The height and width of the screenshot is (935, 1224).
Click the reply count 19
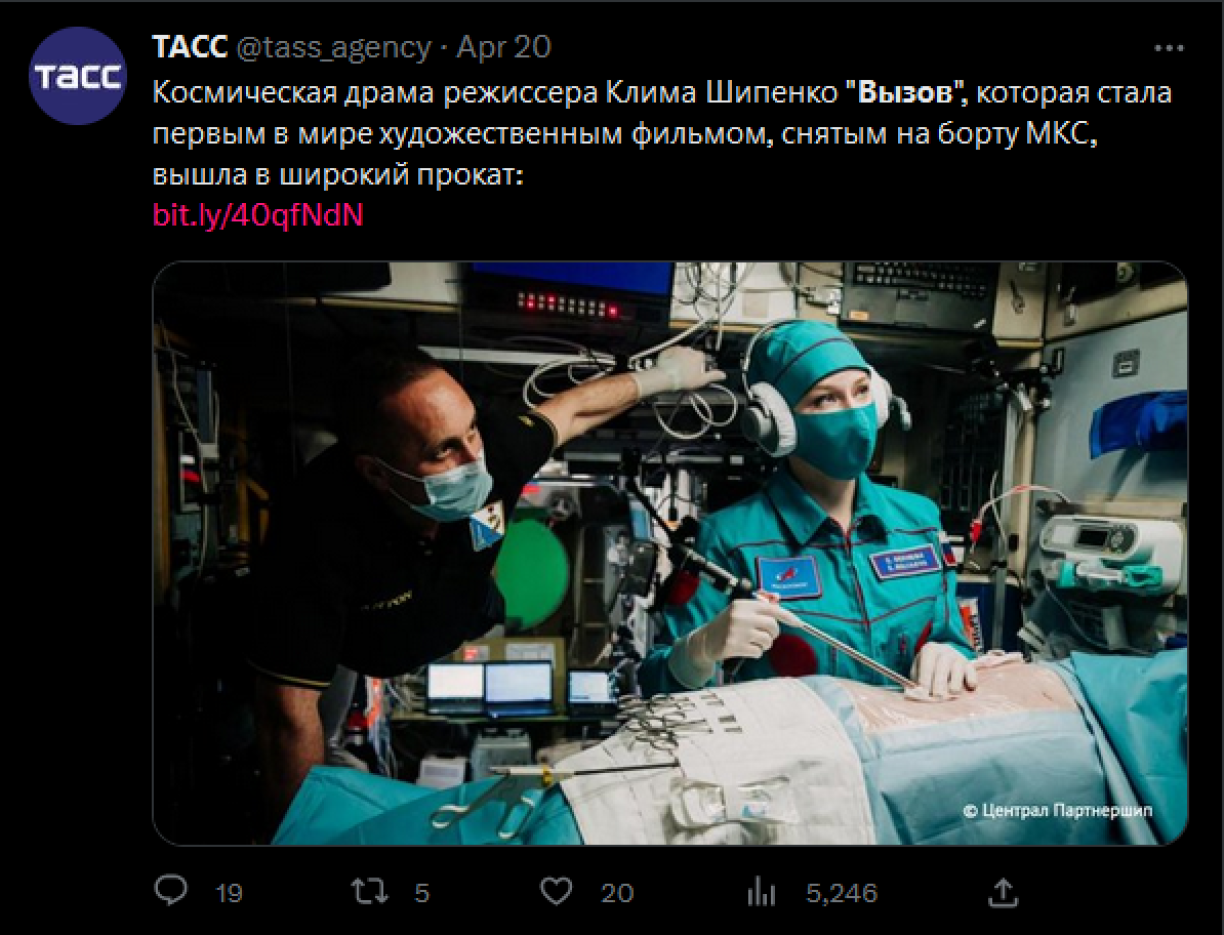(229, 893)
